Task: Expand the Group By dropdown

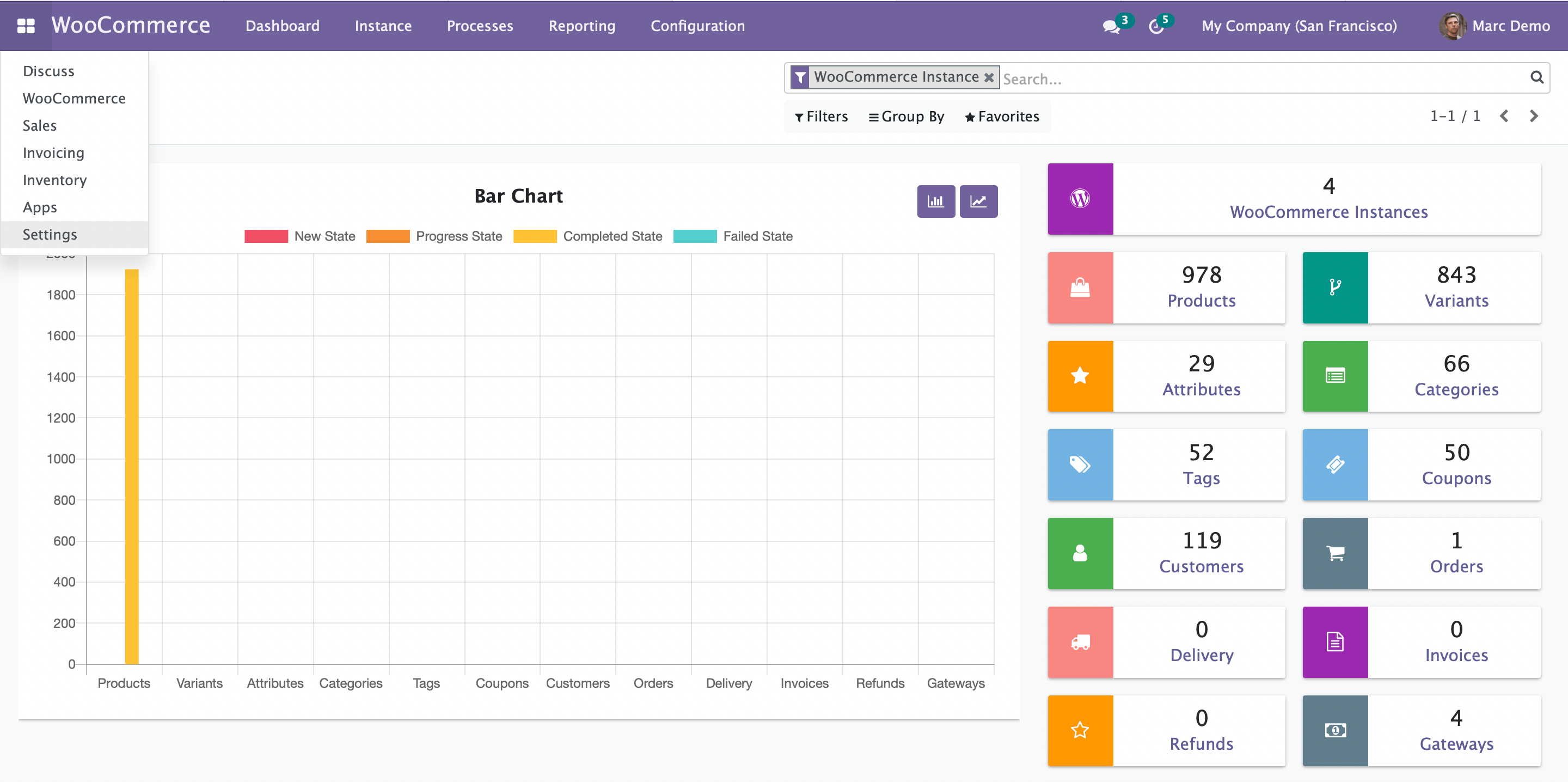Action: 906,117
